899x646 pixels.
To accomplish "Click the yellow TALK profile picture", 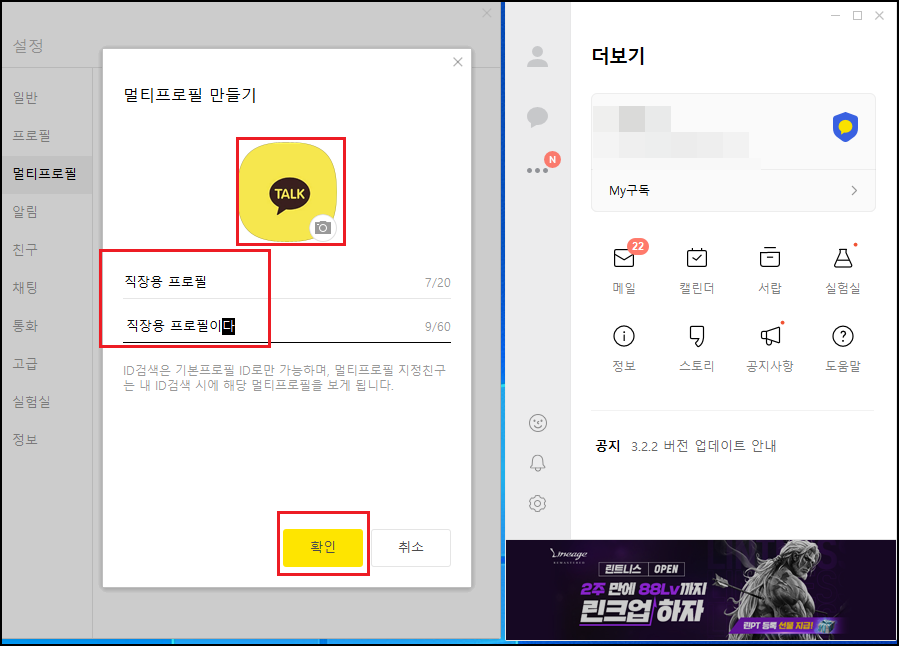I will click(x=288, y=192).
